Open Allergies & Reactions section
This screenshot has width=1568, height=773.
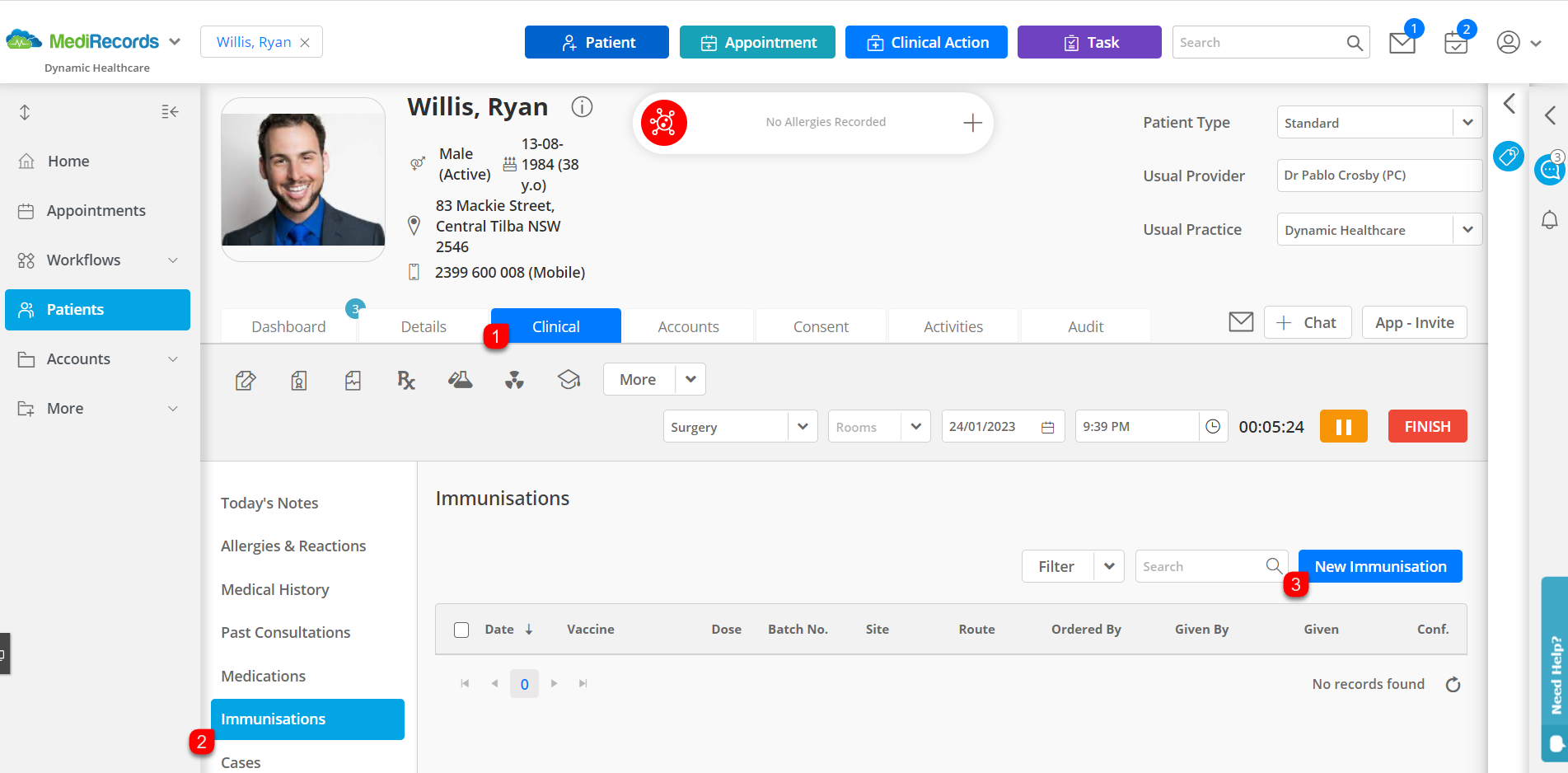pos(293,546)
